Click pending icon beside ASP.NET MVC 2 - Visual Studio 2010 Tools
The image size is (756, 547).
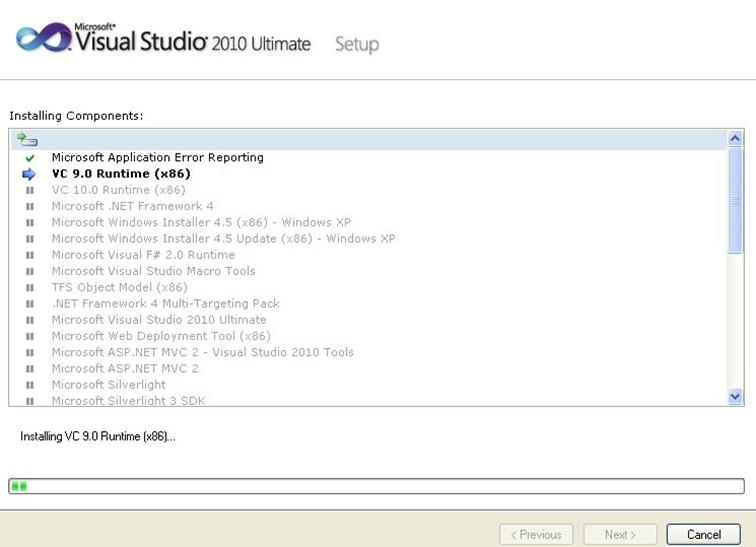point(30,352)
